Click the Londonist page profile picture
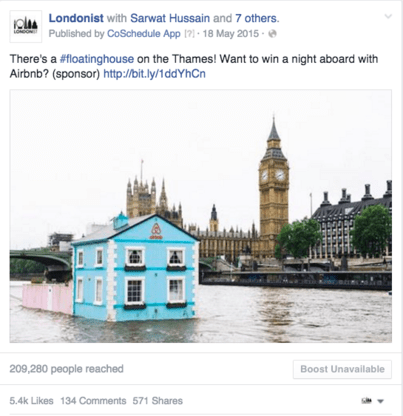Viewport: 403px width, 416px height. point(26,26)
